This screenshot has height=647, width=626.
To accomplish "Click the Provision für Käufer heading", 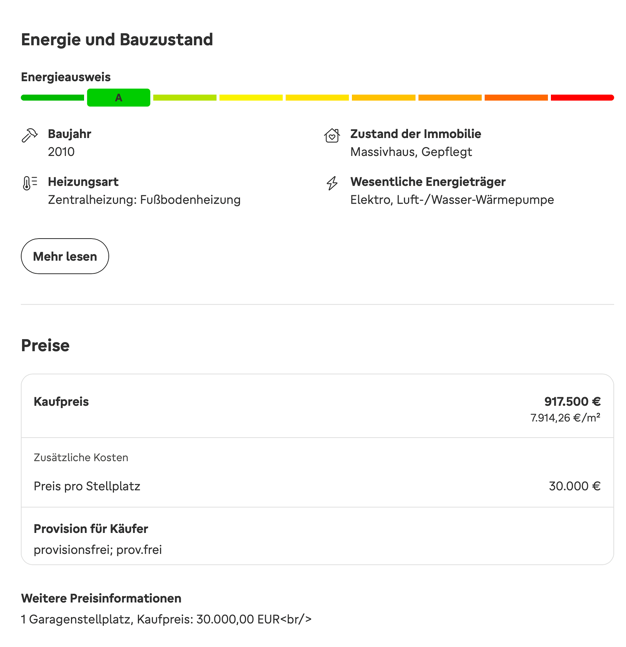I will (91, 529).
